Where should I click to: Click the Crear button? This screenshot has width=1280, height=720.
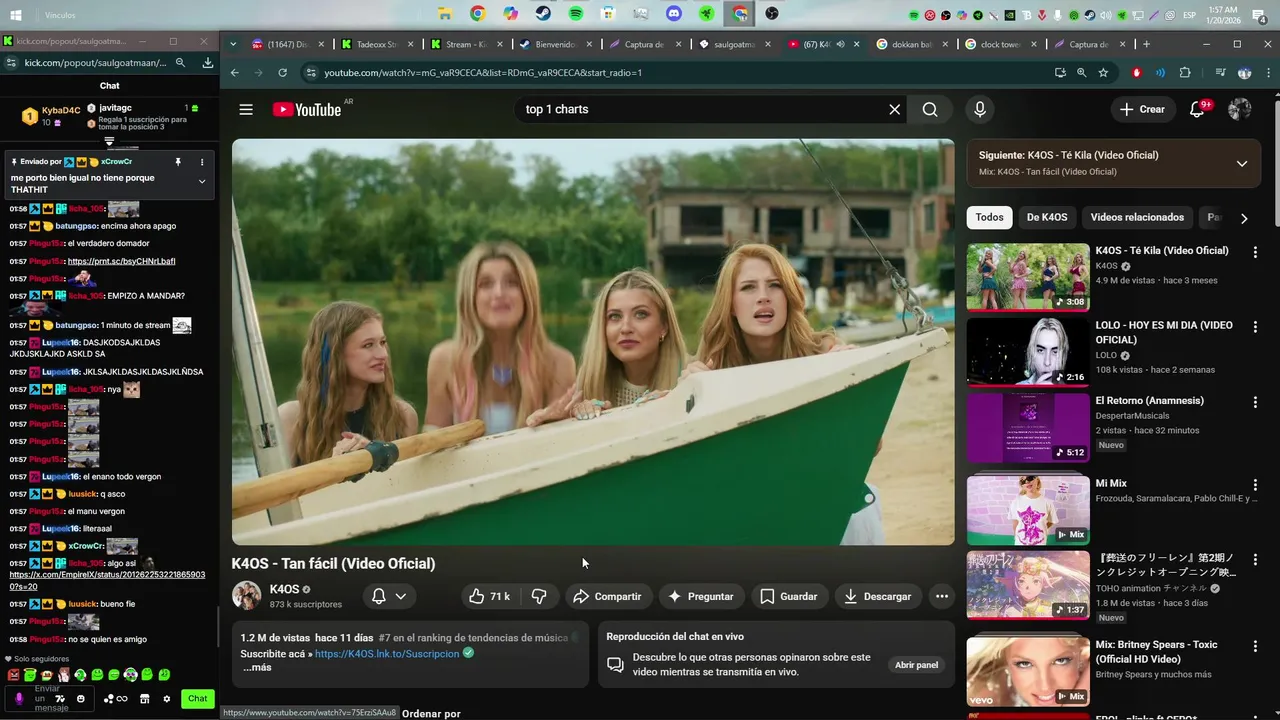tap(1143, 109)
